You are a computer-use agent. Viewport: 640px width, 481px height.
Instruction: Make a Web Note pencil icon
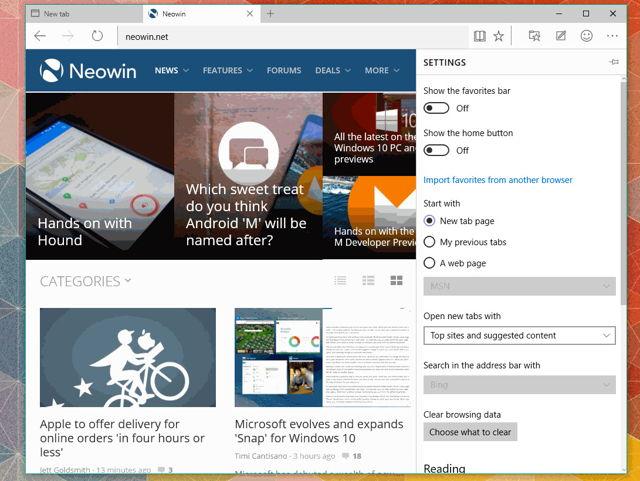(x=561, y=36)
